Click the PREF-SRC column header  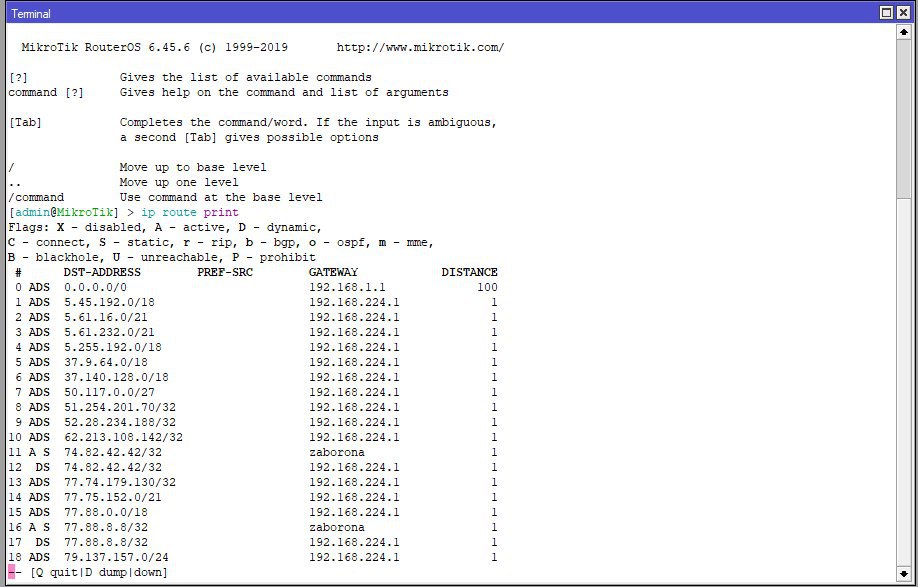[x=225, y=272]
